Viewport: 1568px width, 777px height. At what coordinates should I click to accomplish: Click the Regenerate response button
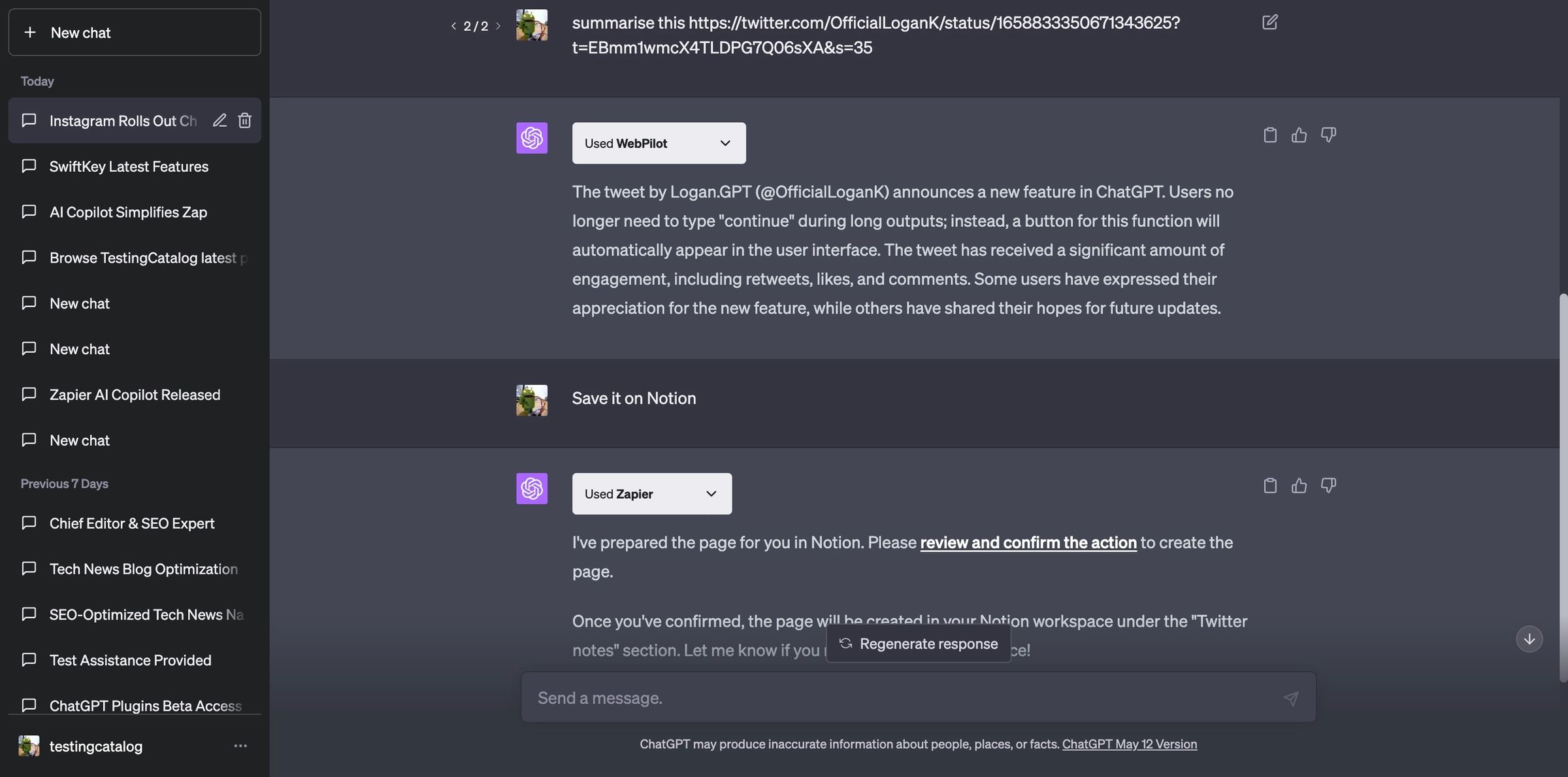tap(918, 643)
